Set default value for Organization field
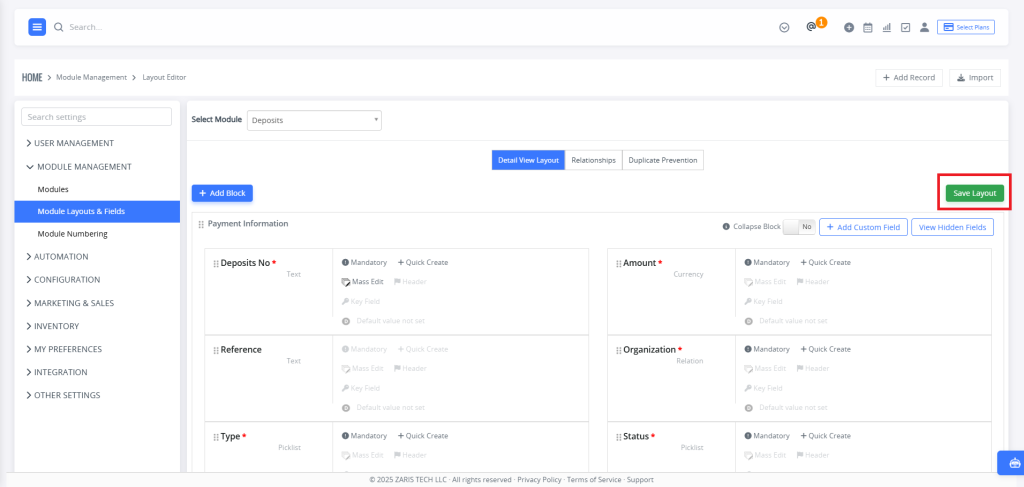This screenshot has width=1024, height=487. 786,407
